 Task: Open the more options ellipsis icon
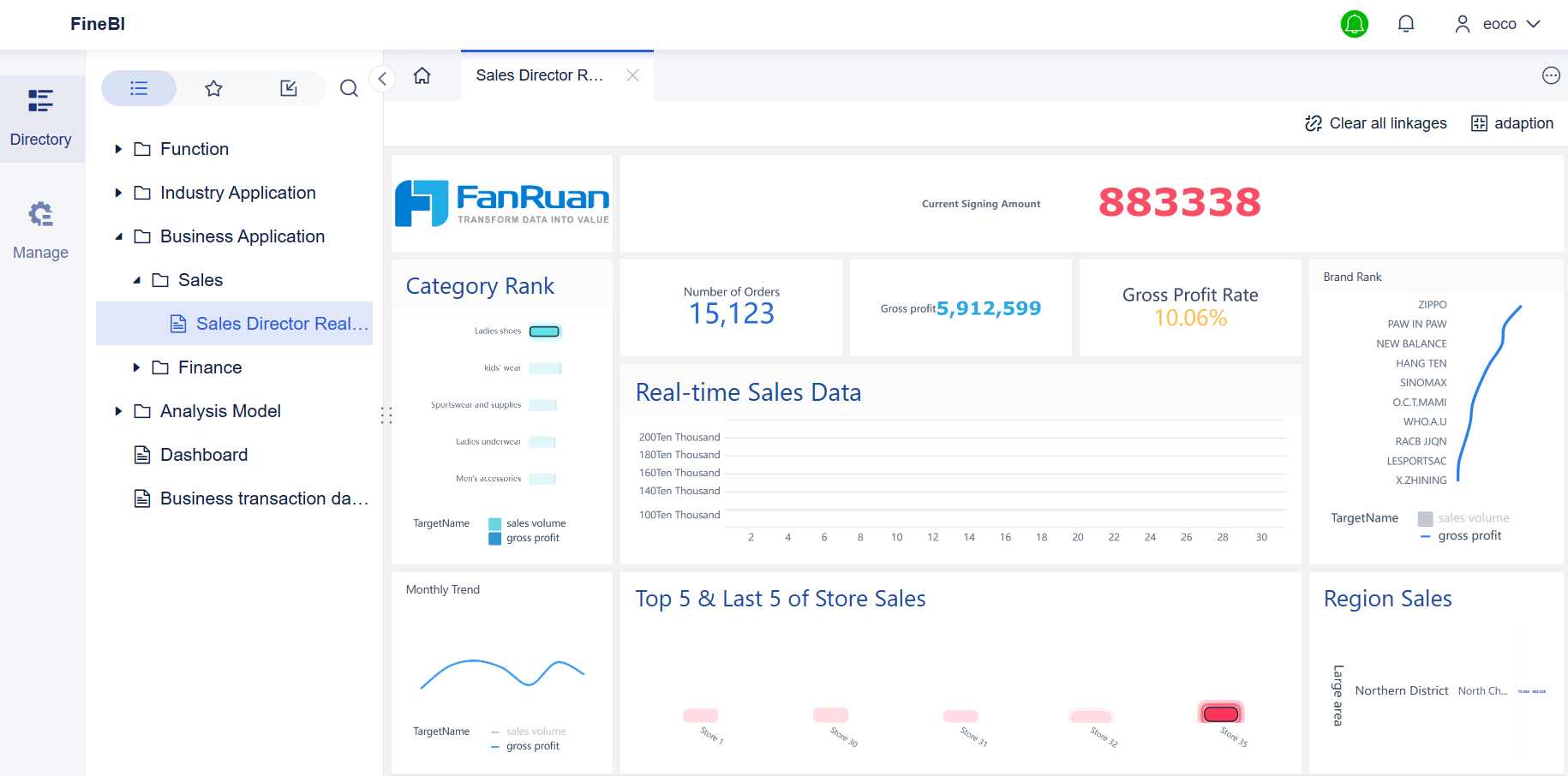point(1550,75)
